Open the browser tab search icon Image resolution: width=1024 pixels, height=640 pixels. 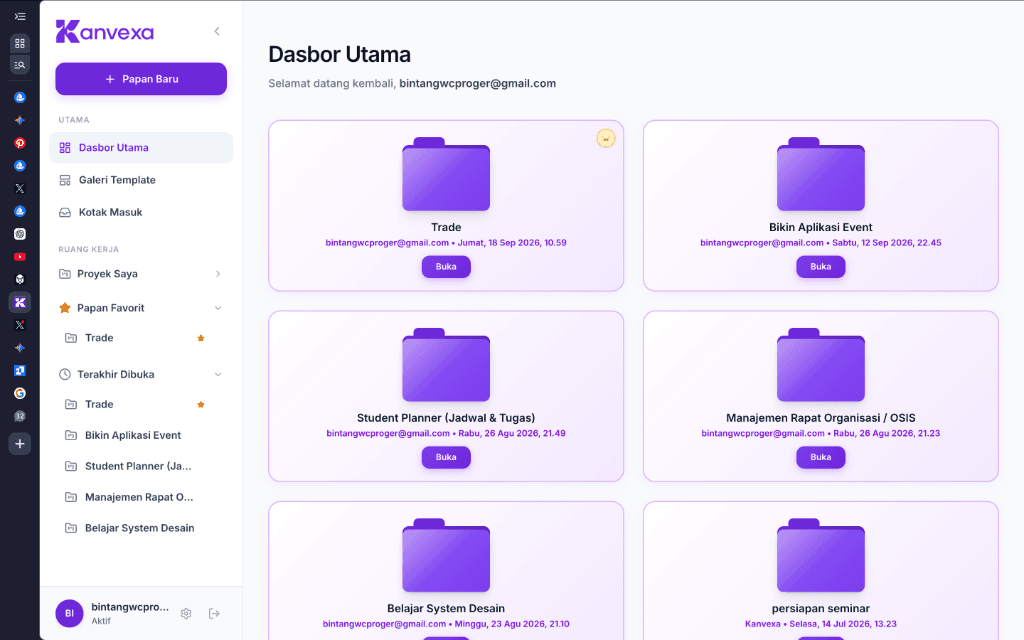(20, 65)
